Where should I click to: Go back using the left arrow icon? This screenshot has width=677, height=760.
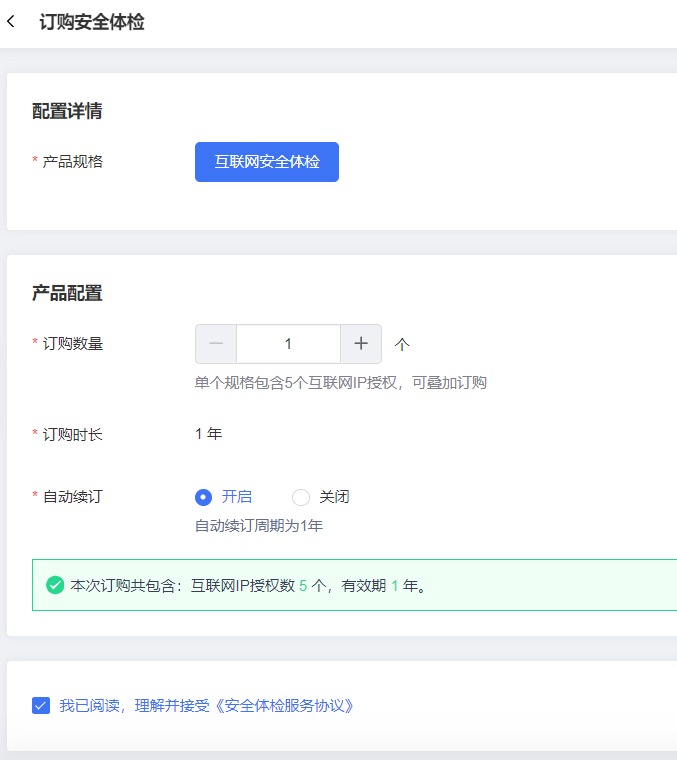tap(11, 21)
